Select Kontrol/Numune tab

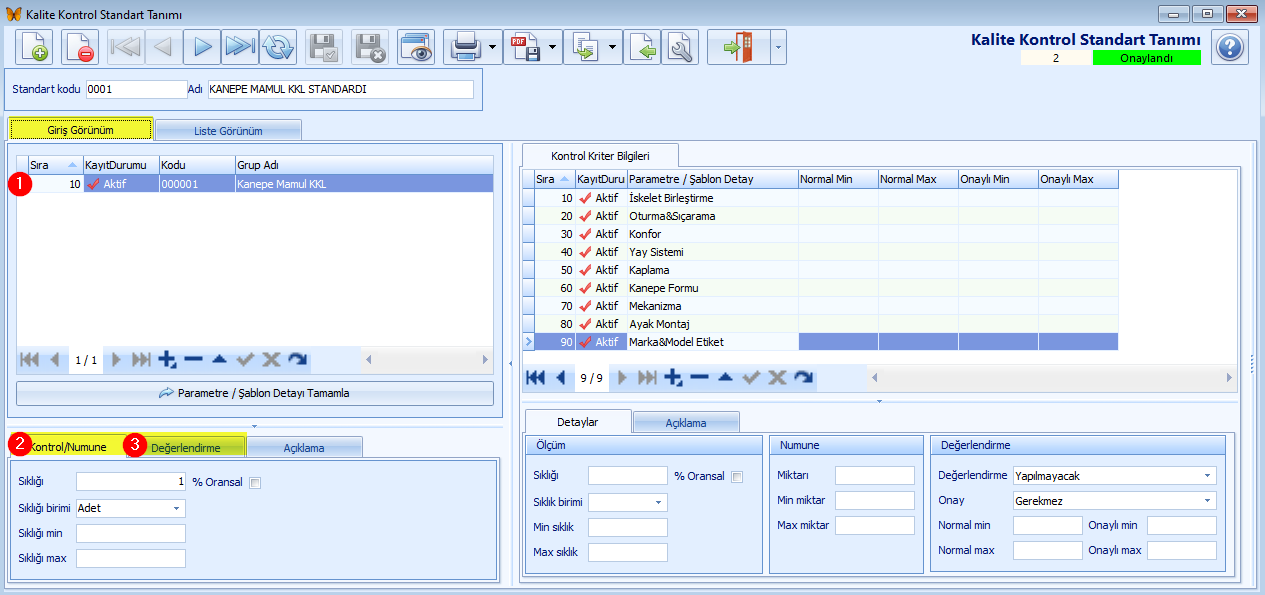67,446
